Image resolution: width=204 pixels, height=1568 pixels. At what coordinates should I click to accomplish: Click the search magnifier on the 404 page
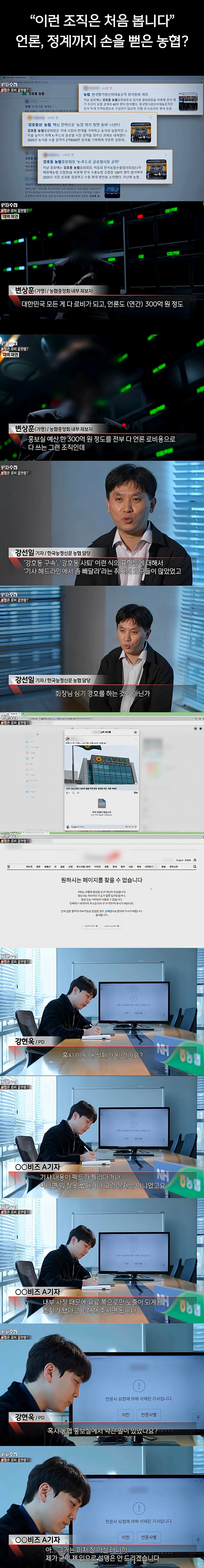(194, 866)
